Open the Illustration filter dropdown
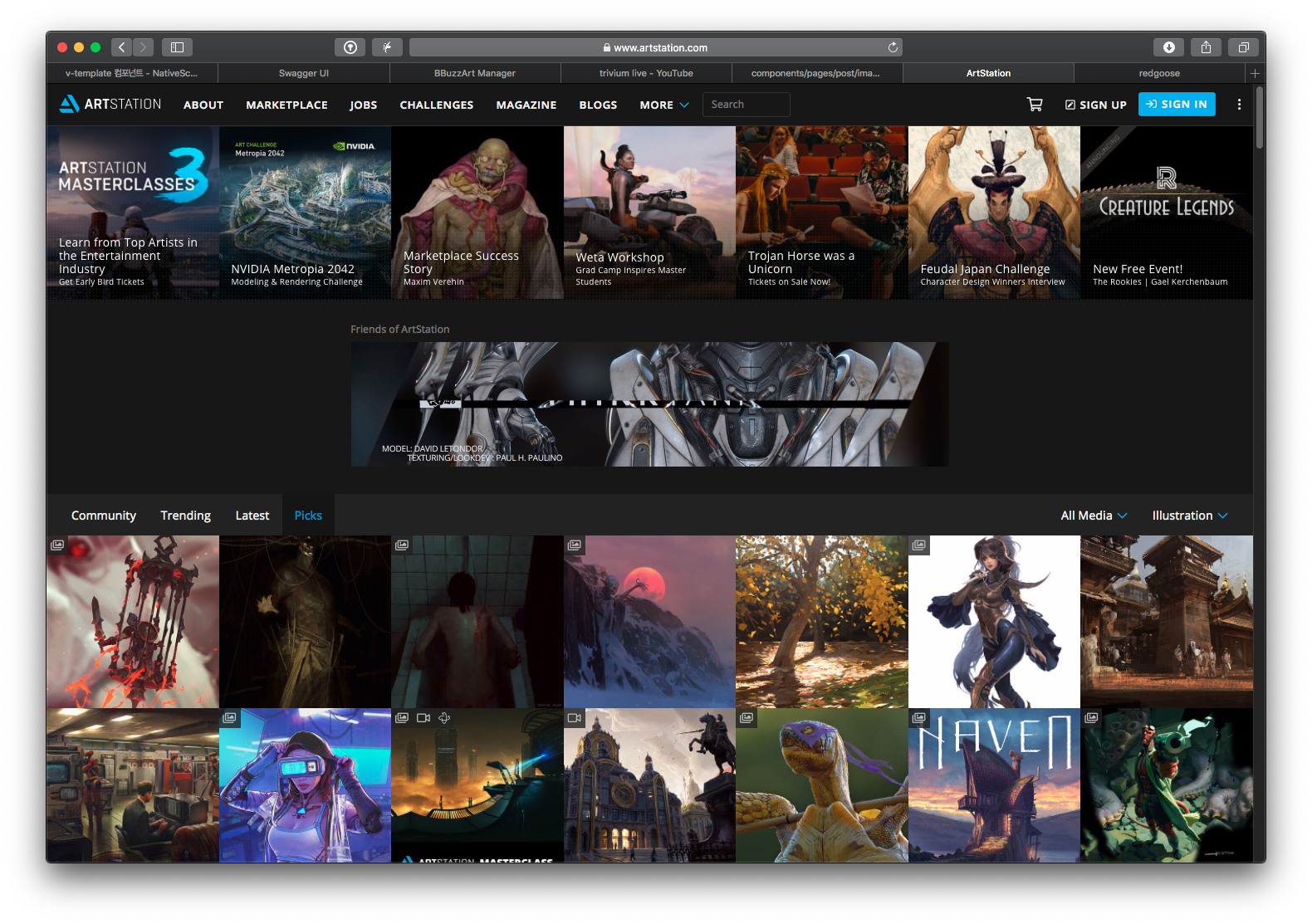This screenshot has height=924, width=1312. click(1189, 516)
